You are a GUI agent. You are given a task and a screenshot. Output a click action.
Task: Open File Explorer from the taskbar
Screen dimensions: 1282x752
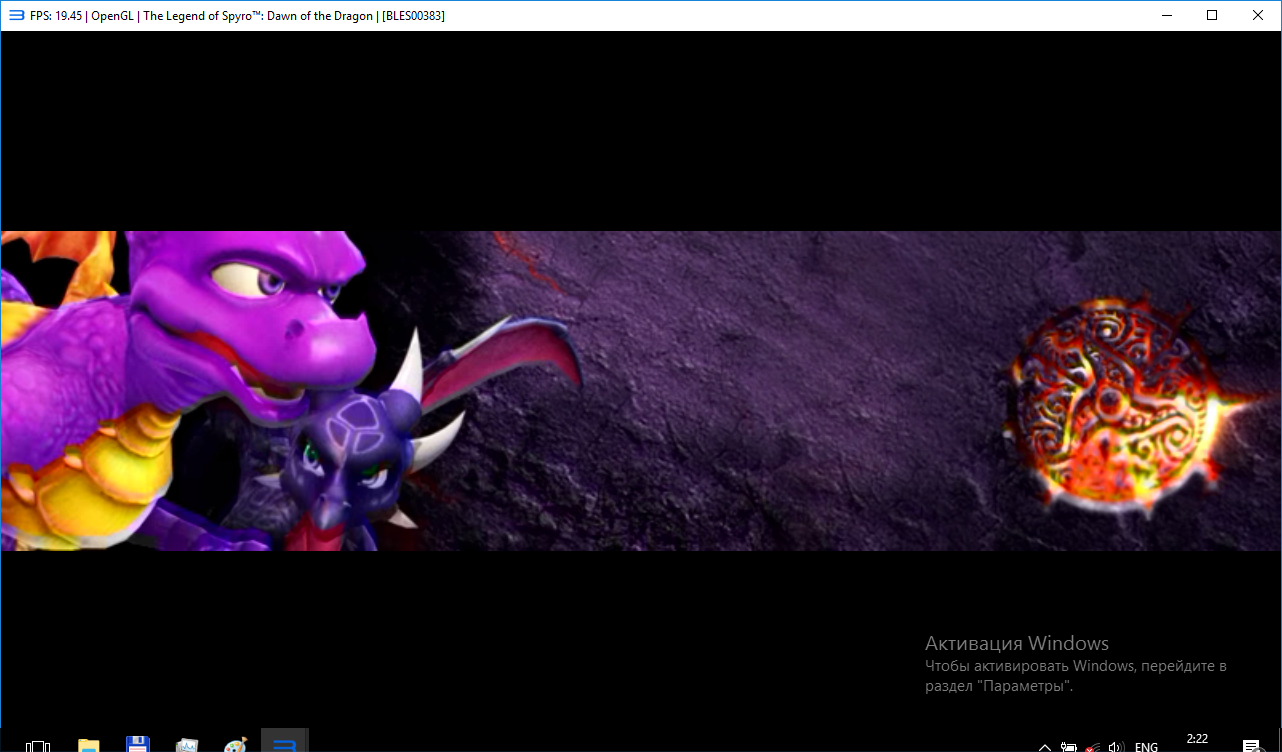(89, 745)
